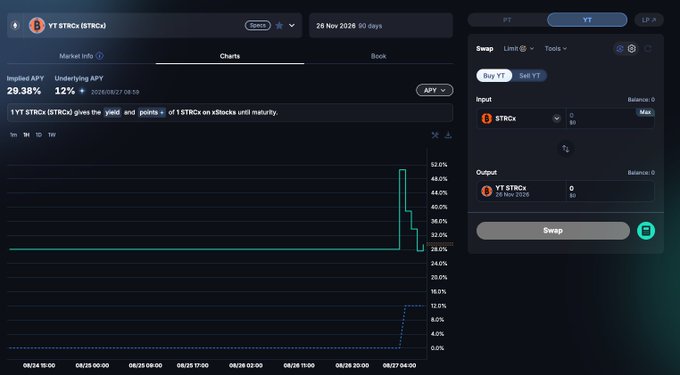The width and height of the screenshot is (680, 375).
Task: Click the swap direction arrows icon
Action: [x=566, y=149]
